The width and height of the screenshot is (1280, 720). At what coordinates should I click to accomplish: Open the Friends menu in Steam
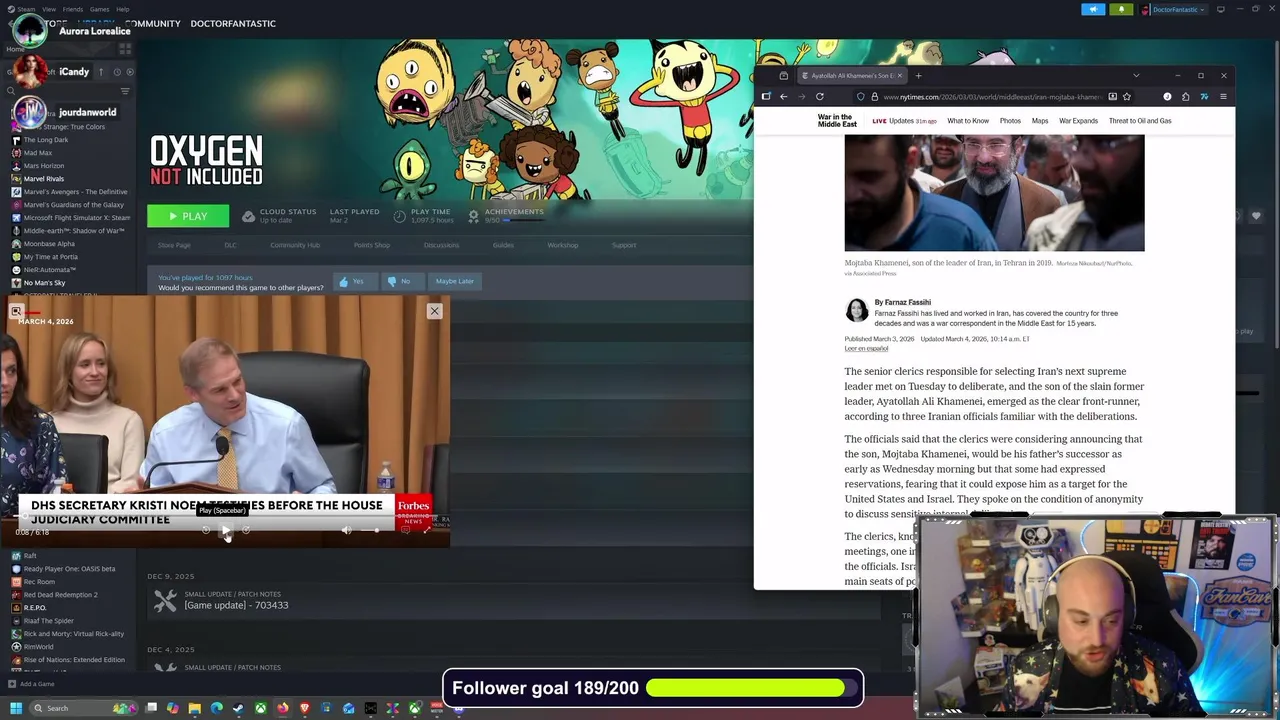(x=73, y=9)
